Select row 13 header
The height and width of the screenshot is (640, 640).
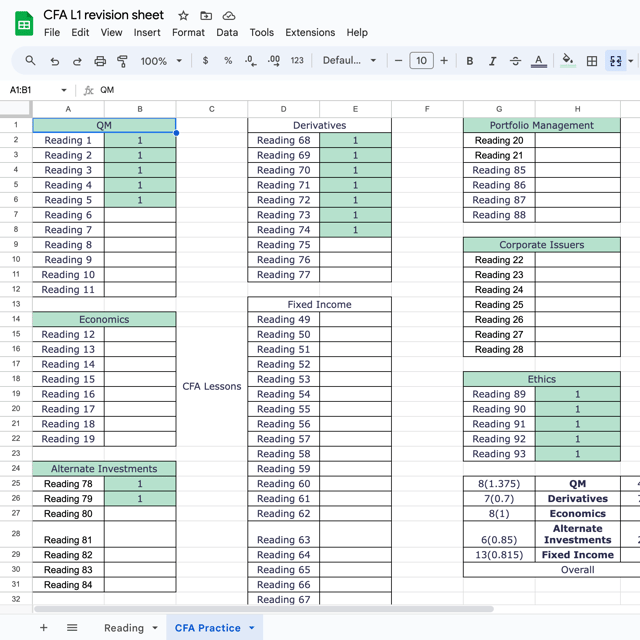[16, 304]
